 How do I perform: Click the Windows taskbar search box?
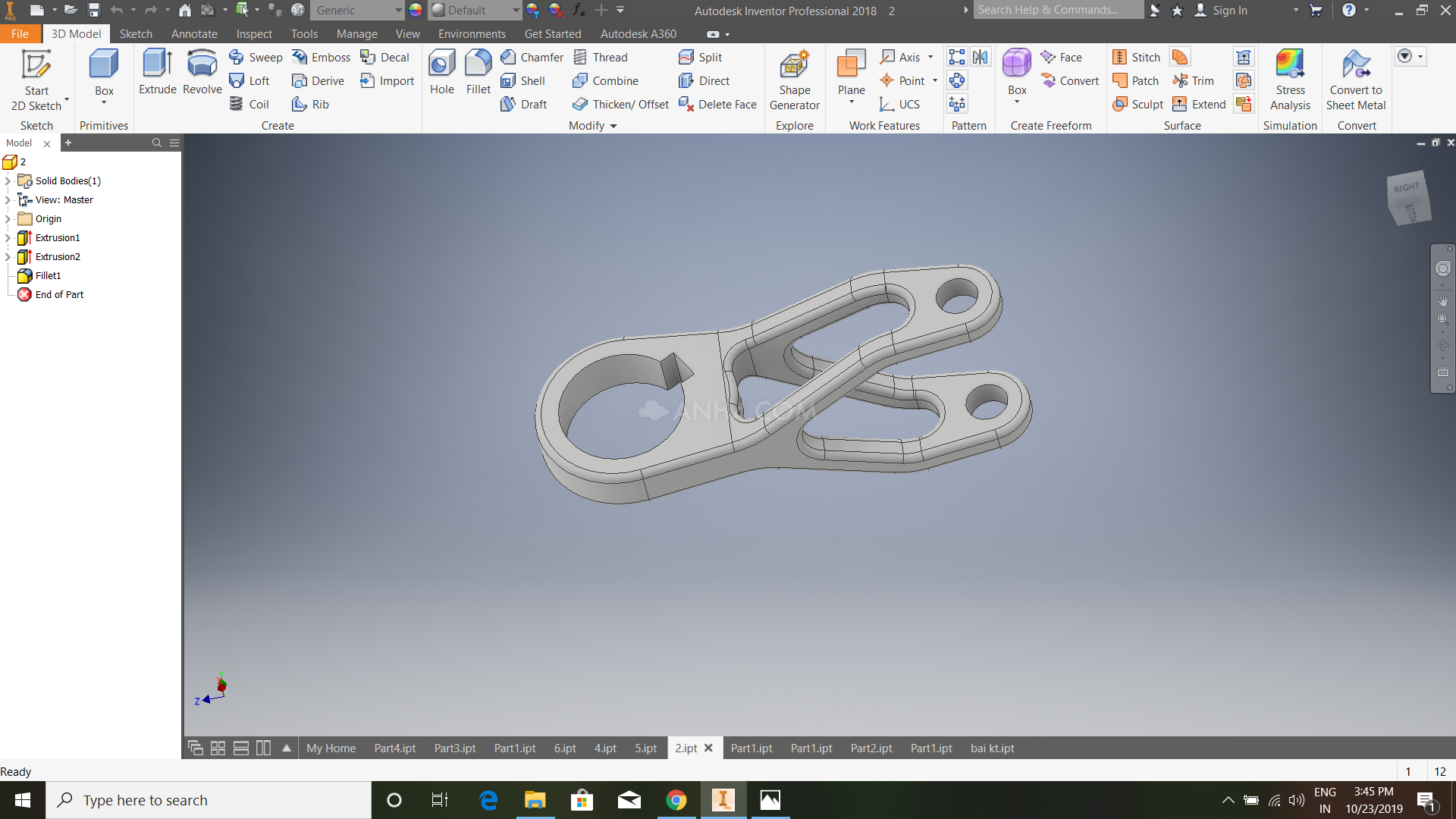point(209,800)
